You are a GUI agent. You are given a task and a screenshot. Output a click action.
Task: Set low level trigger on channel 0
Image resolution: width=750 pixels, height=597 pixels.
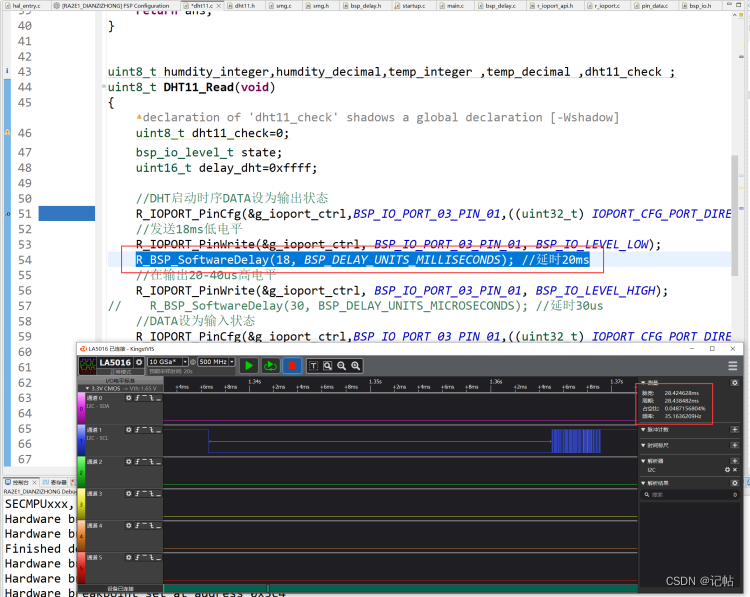pos(158,398)
